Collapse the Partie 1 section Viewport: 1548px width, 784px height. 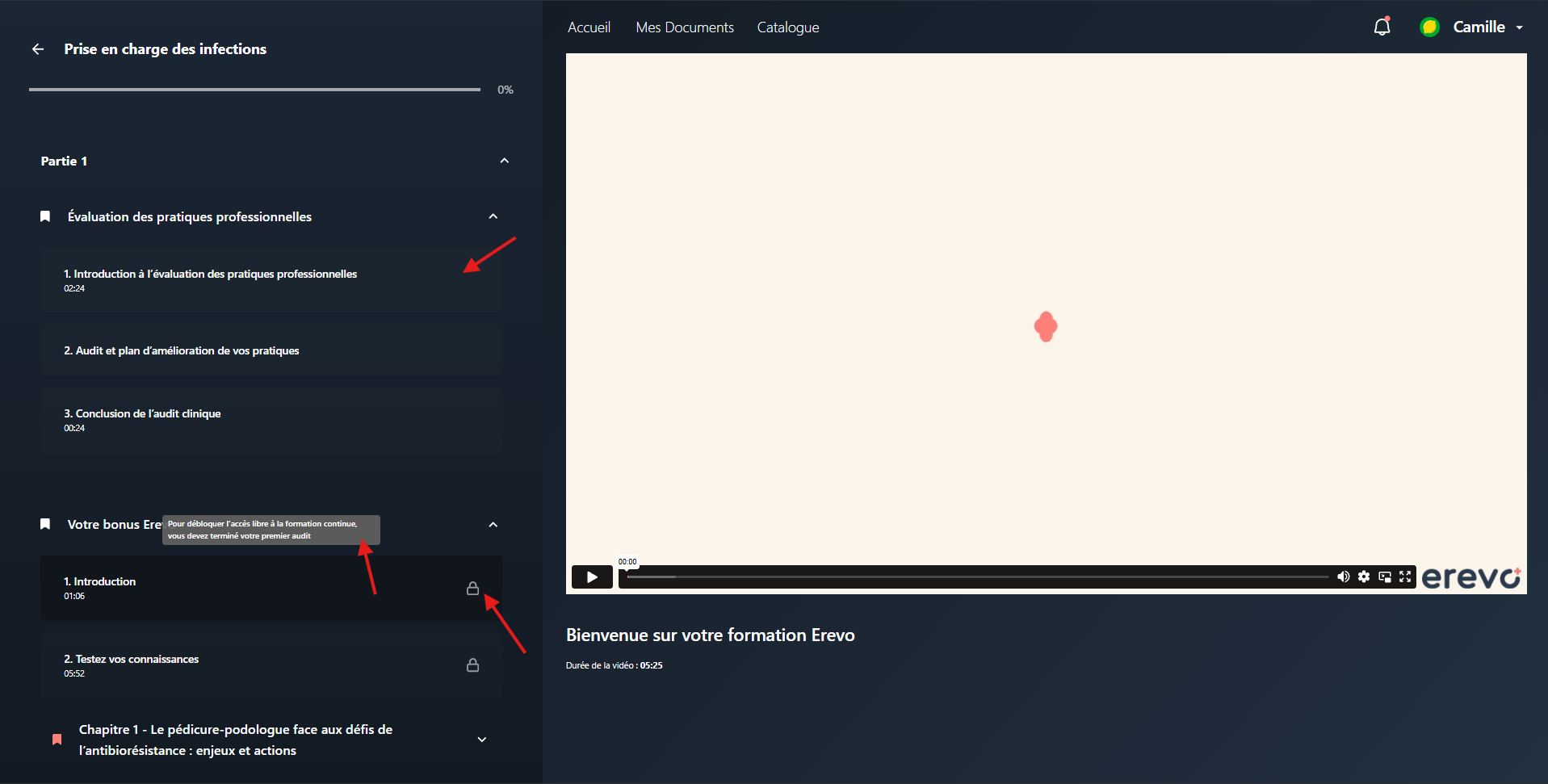[505, 161]
